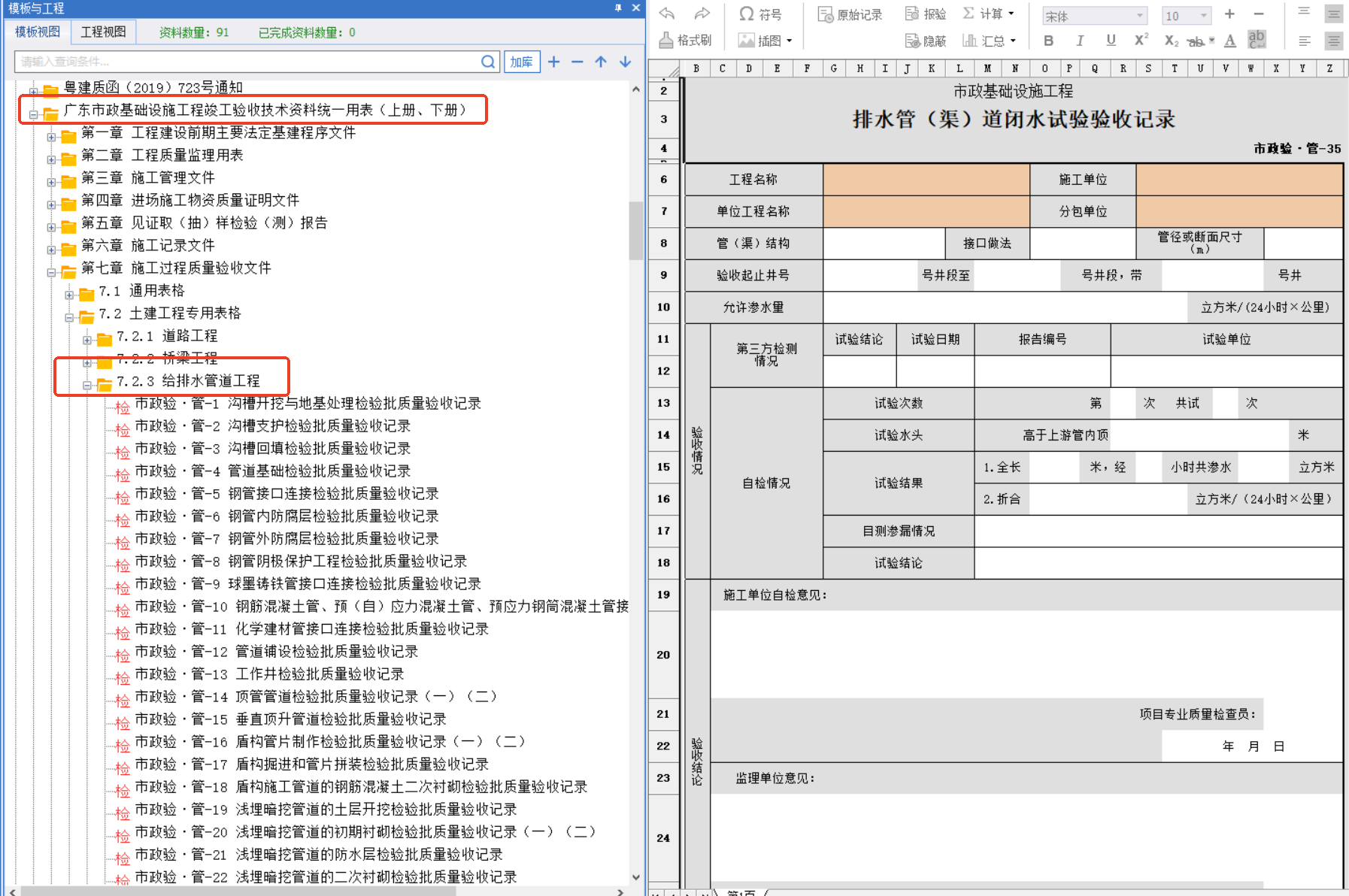This screenshot has width=1349, height=896.
Task: Switch to the 工程视图 tab
Action: [x=103, y=32]
